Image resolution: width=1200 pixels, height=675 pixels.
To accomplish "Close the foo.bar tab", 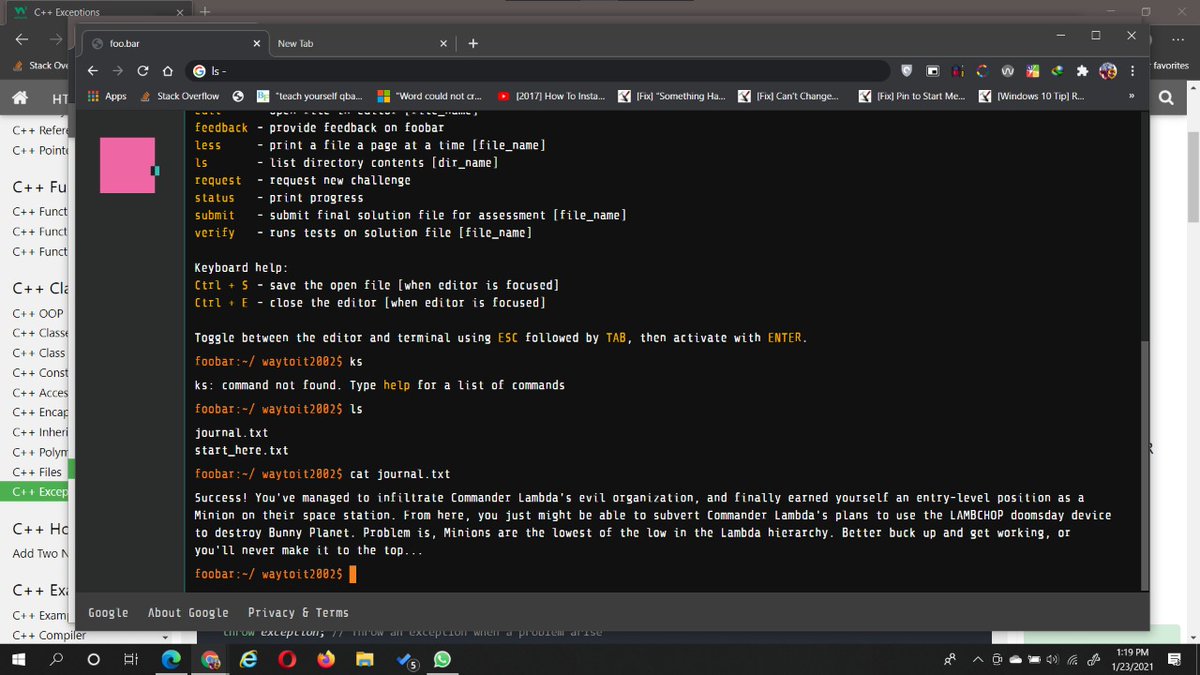I will 256,44.
